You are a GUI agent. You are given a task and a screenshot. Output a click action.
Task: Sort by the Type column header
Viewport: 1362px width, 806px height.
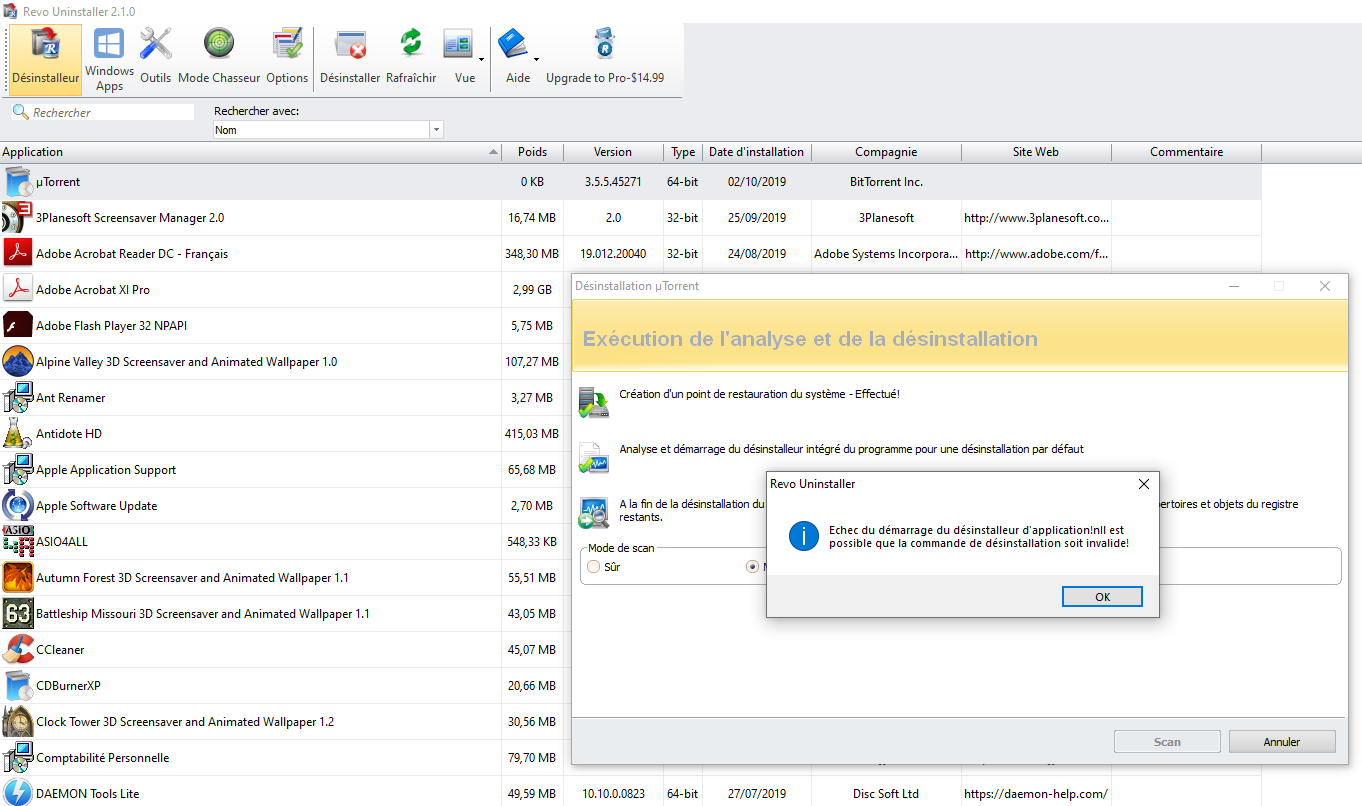click(683, 152)
